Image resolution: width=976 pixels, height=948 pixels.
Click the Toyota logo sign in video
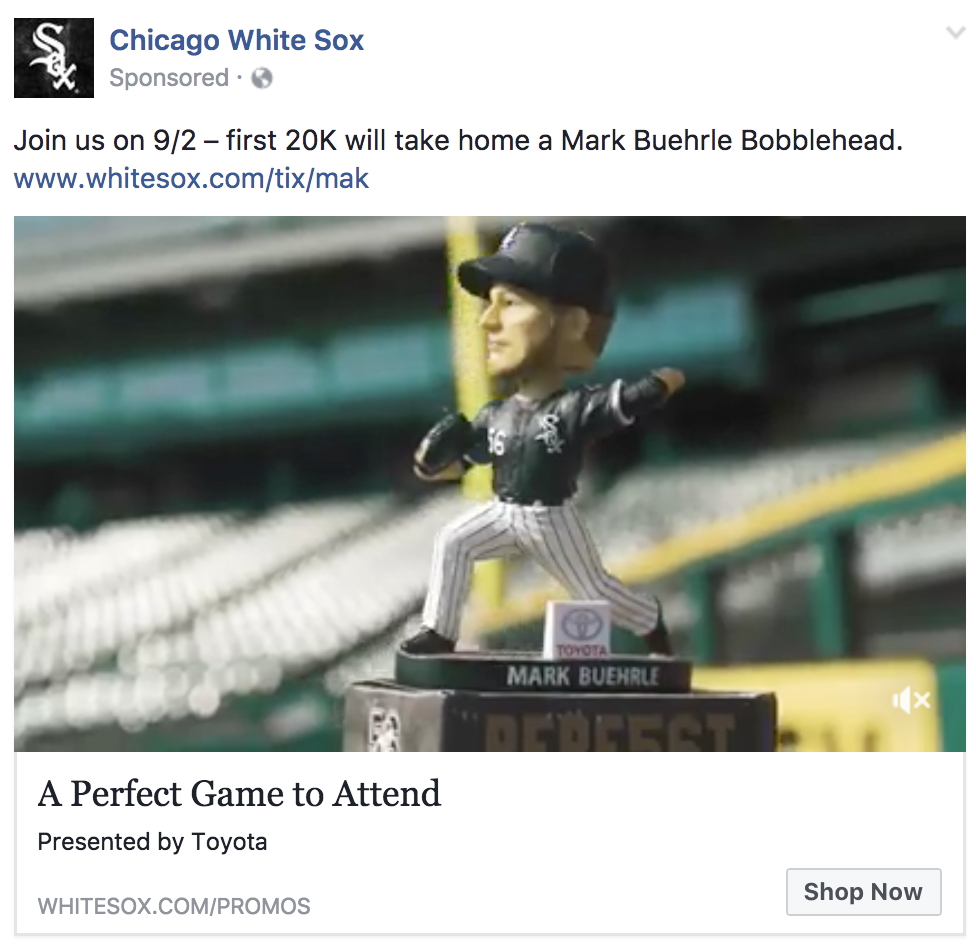577,629
